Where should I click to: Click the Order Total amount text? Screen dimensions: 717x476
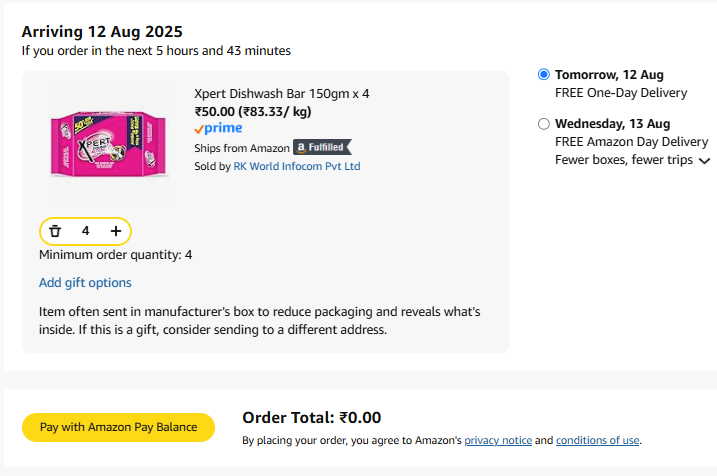(311, 418)
